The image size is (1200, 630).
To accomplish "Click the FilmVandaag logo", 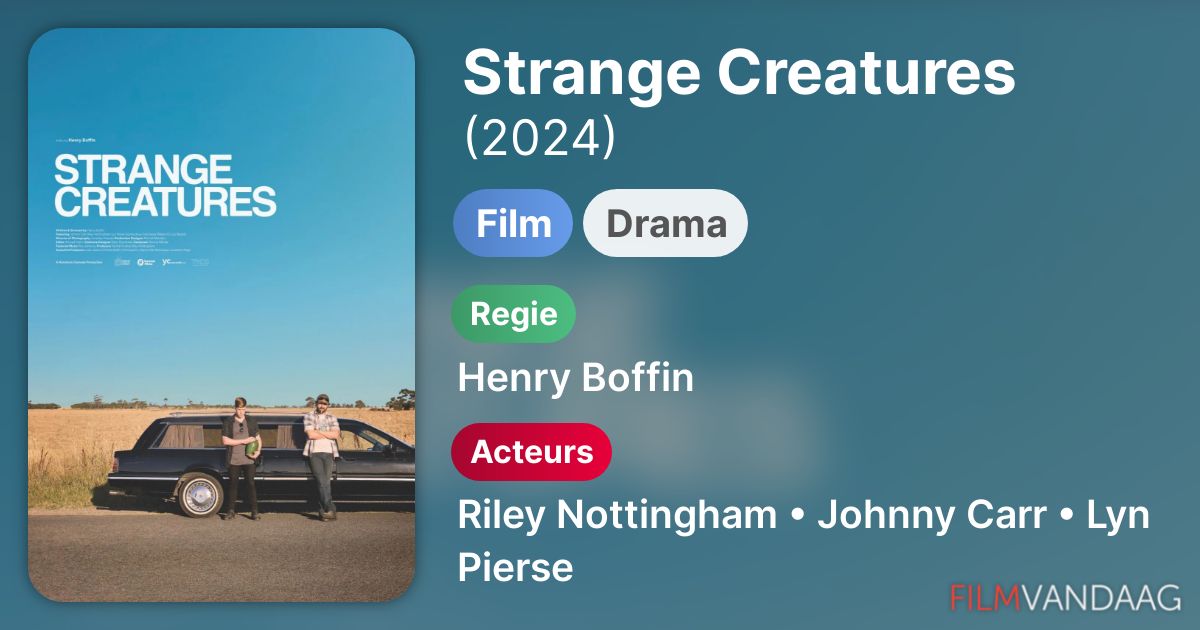I will click(1065, 597).
